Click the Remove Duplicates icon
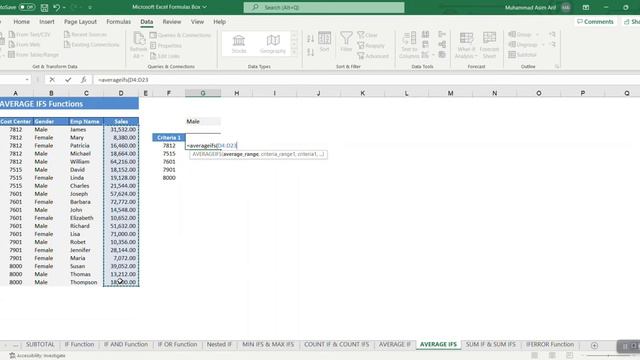 [425, 44]
